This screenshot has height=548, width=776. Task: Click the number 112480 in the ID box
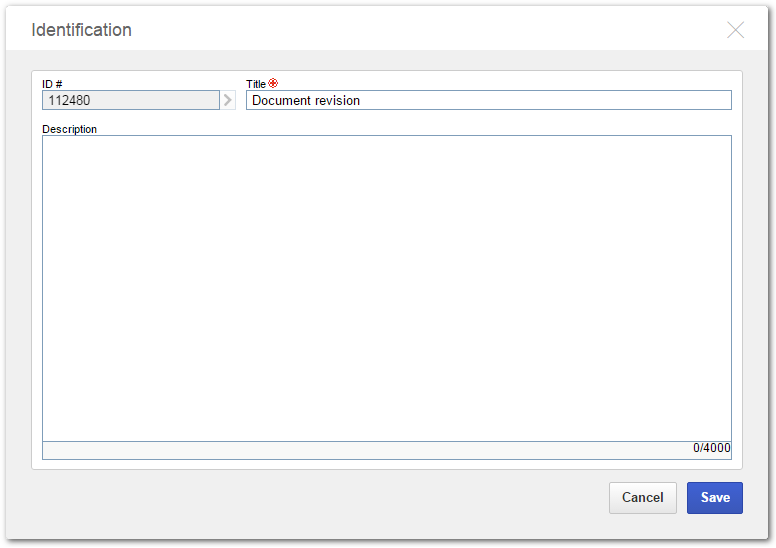click(x=69, y=100)
